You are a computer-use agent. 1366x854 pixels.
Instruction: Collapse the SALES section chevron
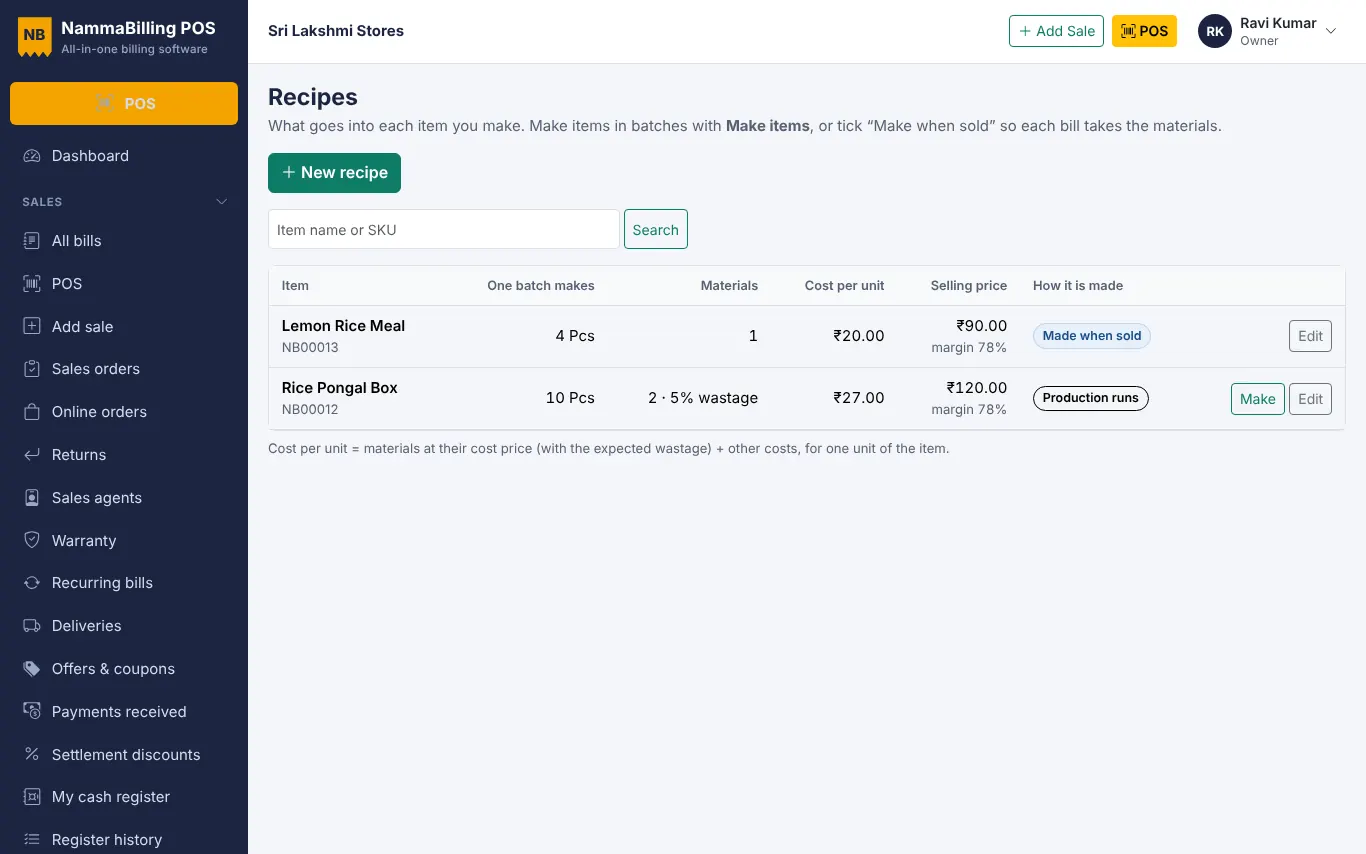(222, 202)
